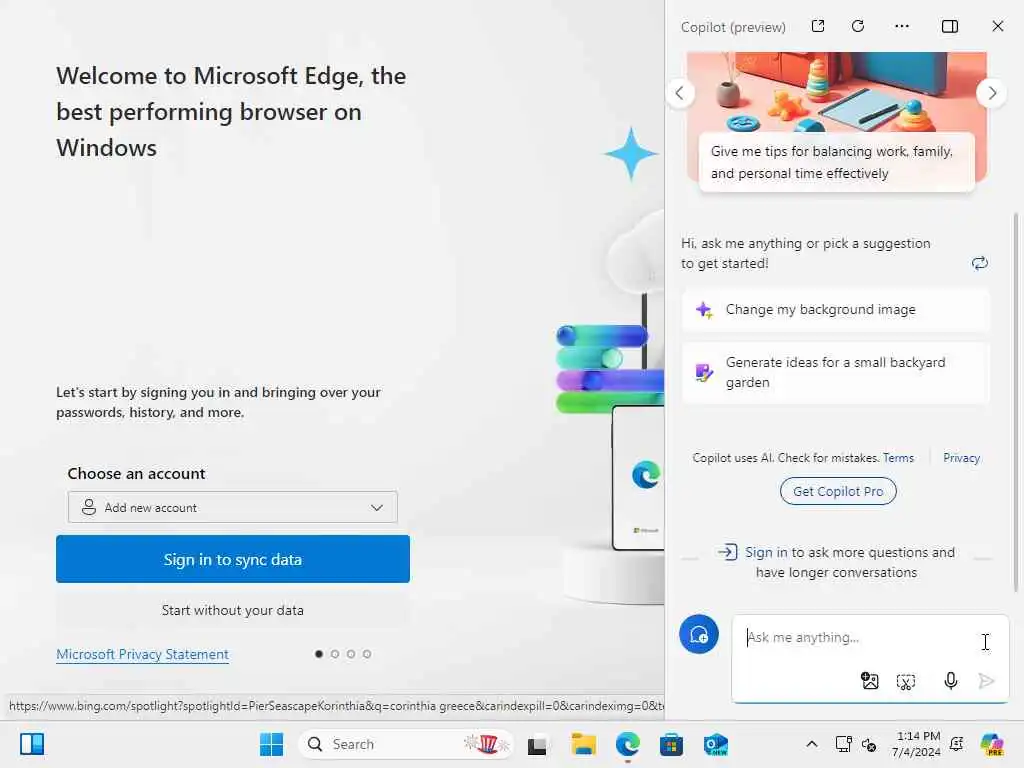Viewport: 1024px width, 768px height.
Task: Close the Copilot pane
Action: coord(998,26)
